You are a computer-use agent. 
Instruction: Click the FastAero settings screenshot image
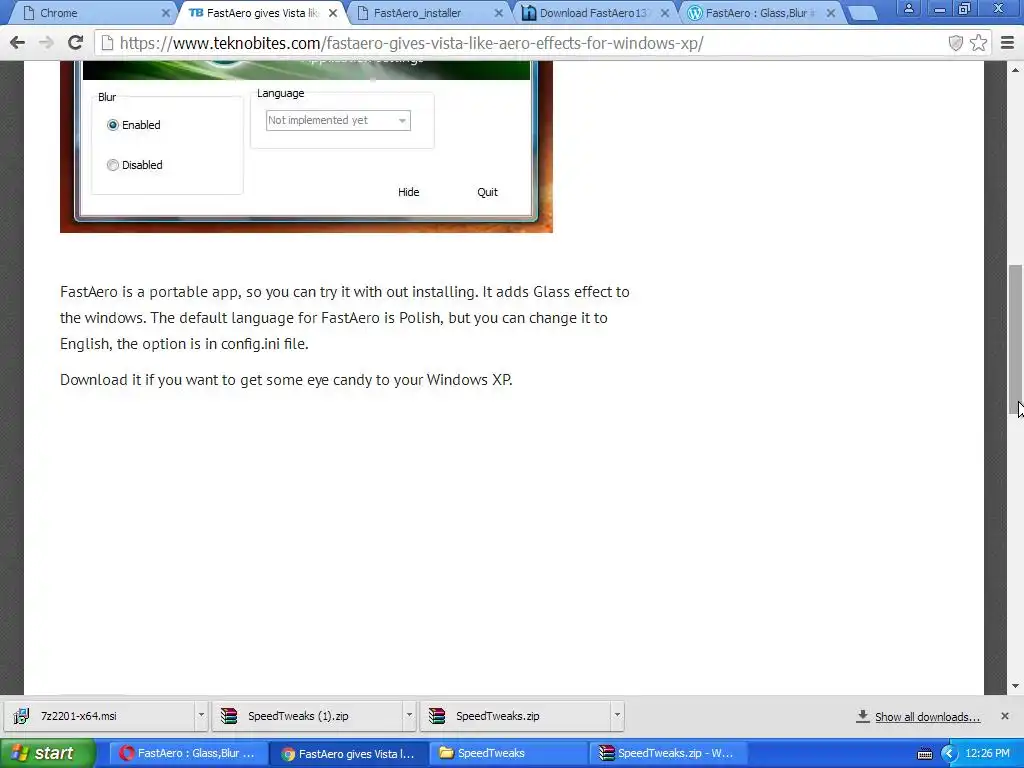coord(306,147)
